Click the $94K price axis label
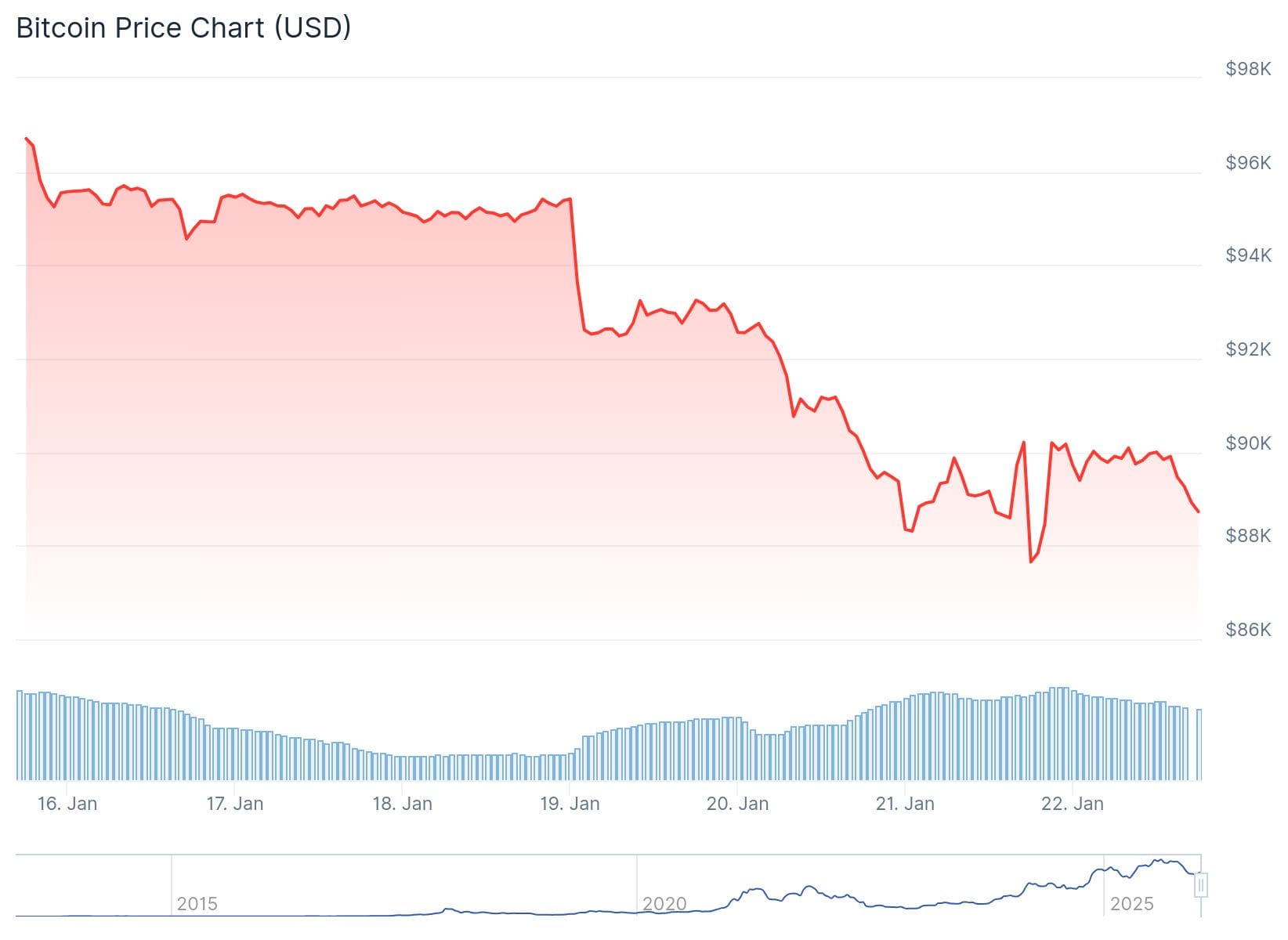Image resolution: width=1288 pixels, height=940 pixels. (1248, 255)
